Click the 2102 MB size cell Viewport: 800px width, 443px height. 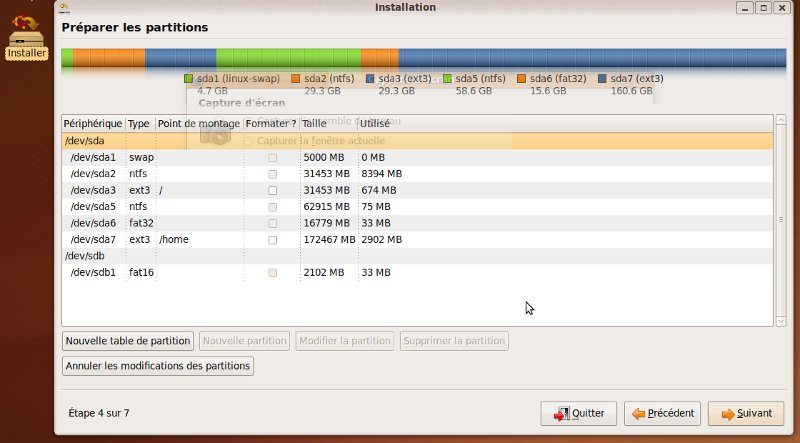[x=323, y=273]
